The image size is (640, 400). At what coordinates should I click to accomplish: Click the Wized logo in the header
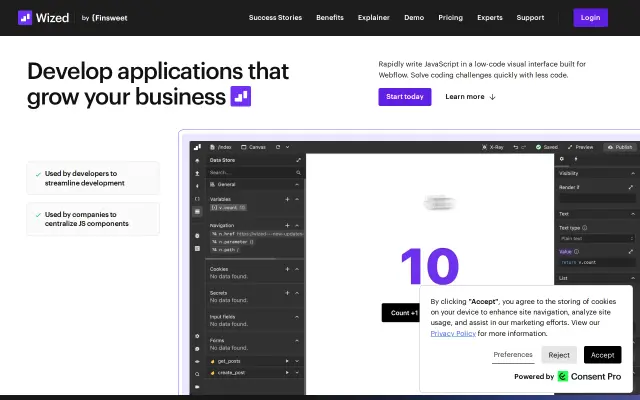pyautogui.click(x=44, y=18)
